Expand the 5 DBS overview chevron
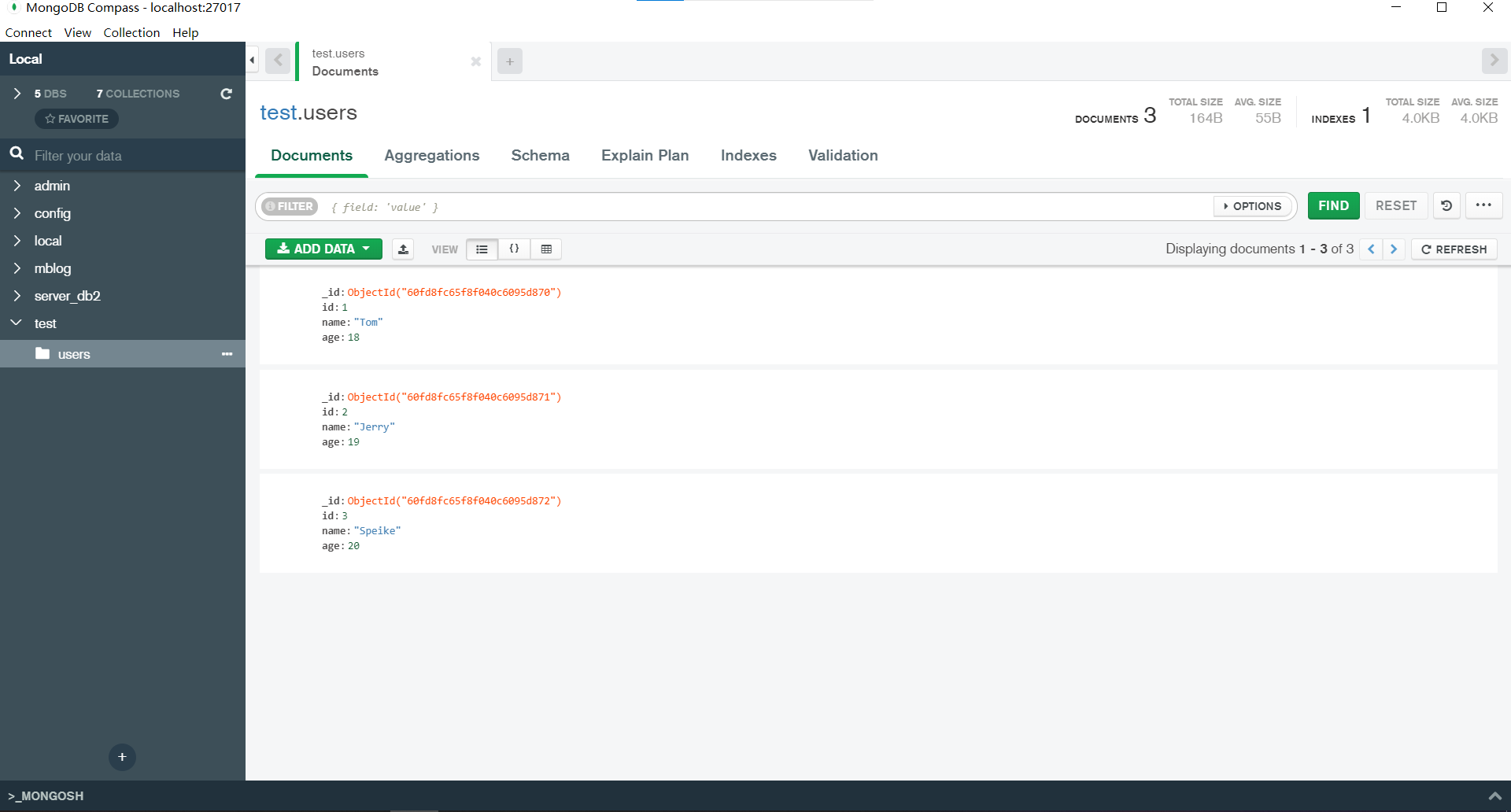The image size is (1511, 812). [x=17, y=94]
